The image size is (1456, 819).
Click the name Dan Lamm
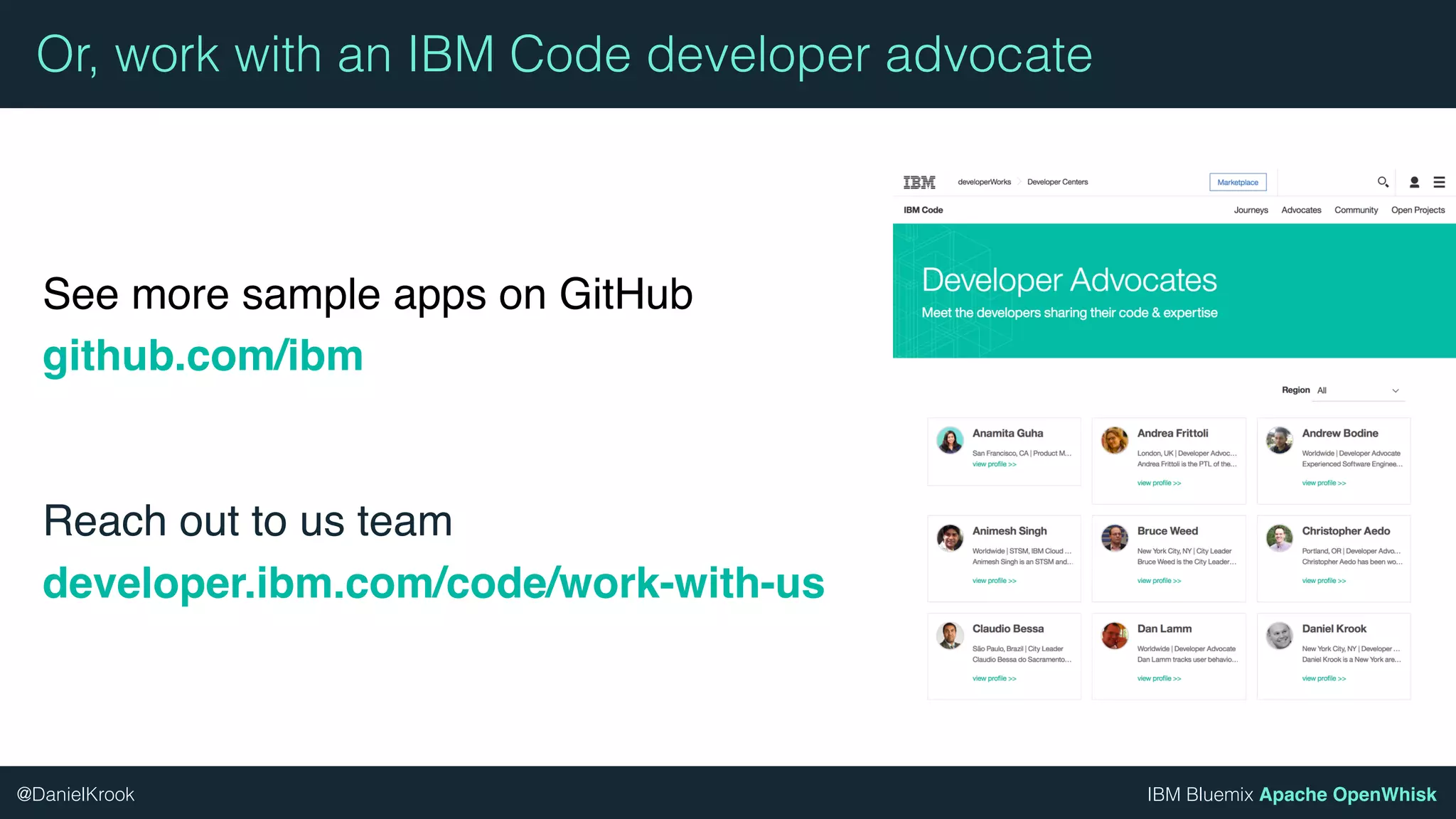pyautogui.click(x=1165, y=628)
